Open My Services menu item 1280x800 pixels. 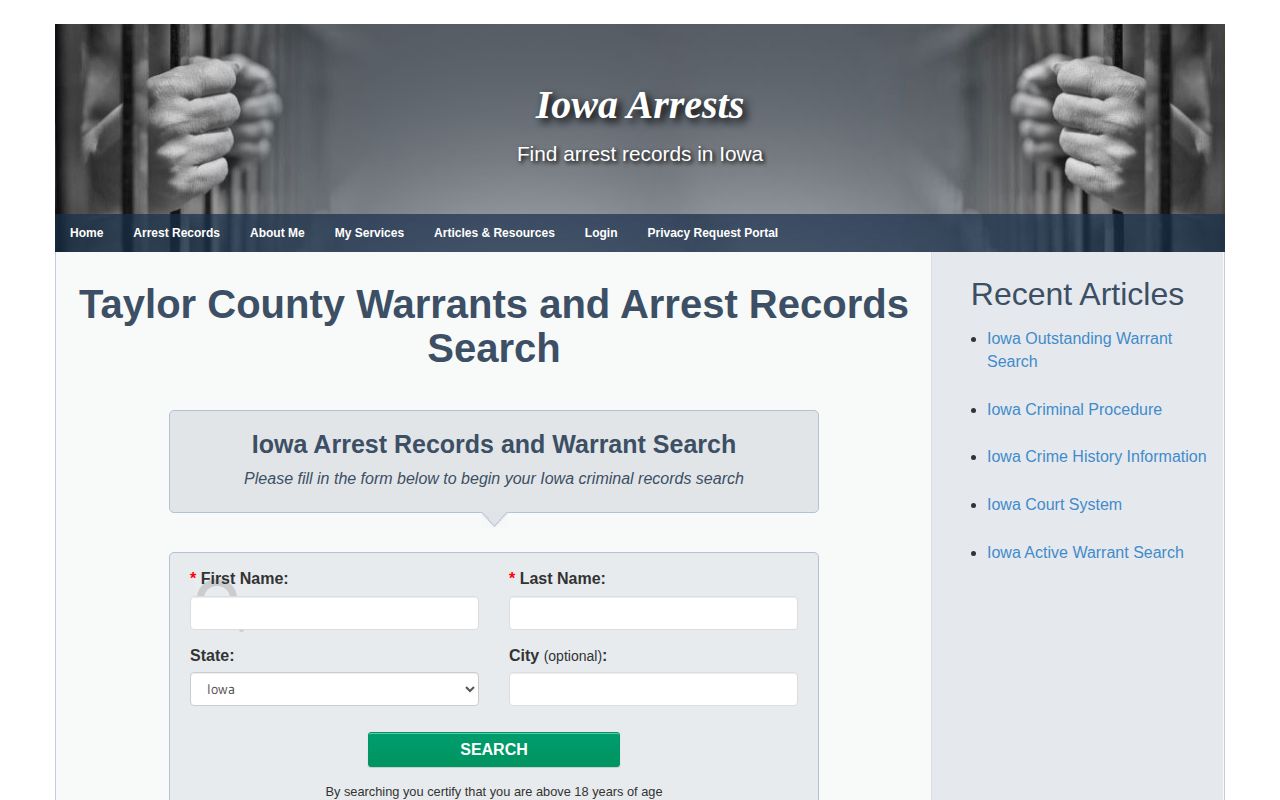click(369, 233)
